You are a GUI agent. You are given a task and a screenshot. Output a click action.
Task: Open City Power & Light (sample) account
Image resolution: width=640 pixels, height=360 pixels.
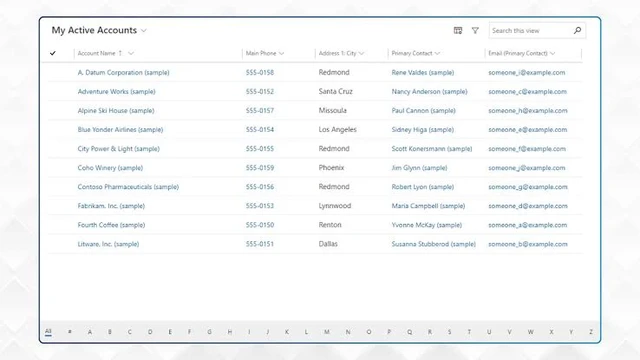[118, 149]
